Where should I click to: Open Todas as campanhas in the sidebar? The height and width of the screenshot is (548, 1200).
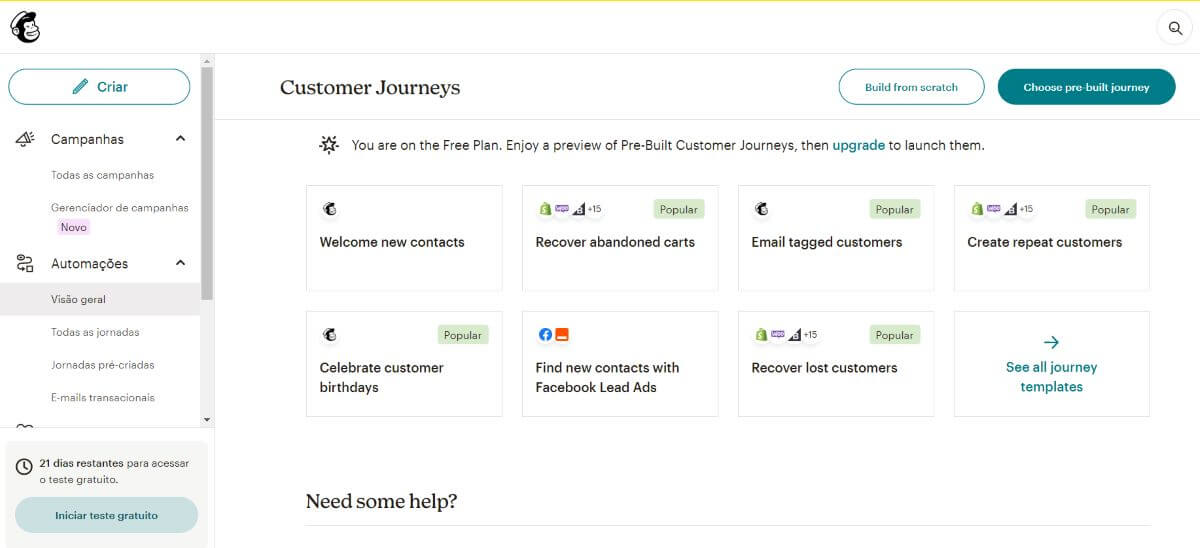click(102, 175)
